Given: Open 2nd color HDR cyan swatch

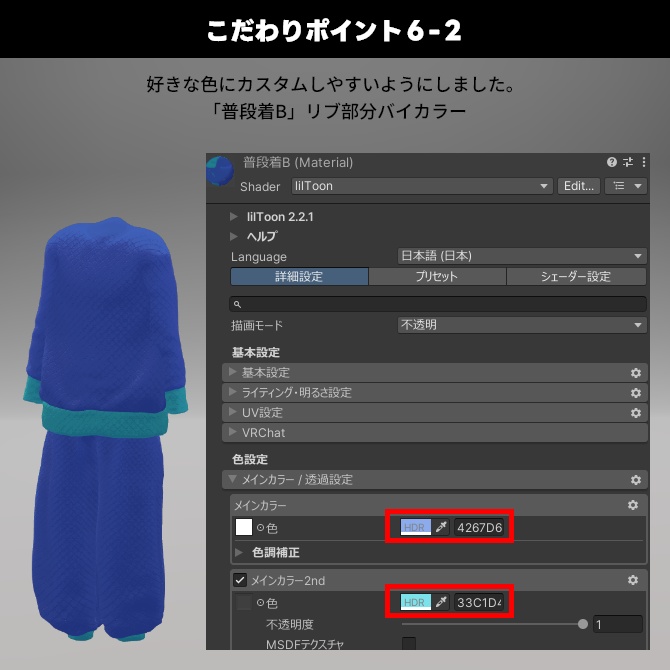Looking at the screenshot, I should [415, 602].
